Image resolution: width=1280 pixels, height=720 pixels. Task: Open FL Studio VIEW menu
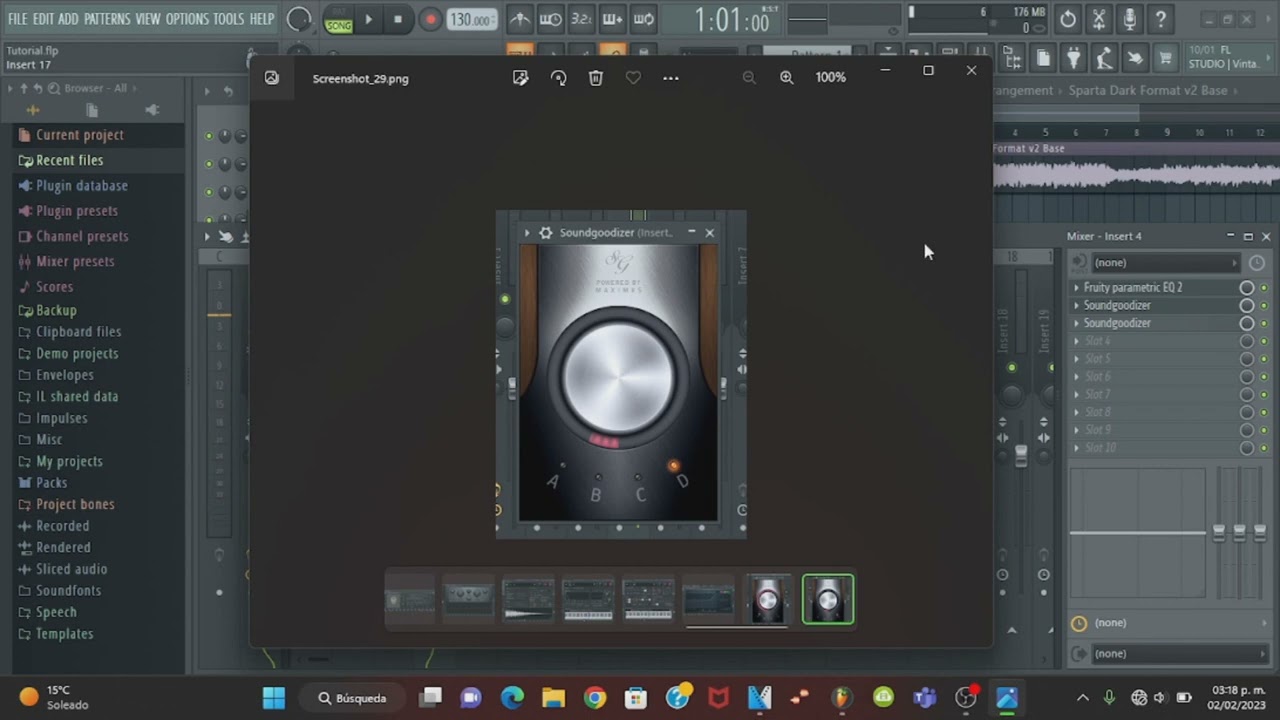148,19
